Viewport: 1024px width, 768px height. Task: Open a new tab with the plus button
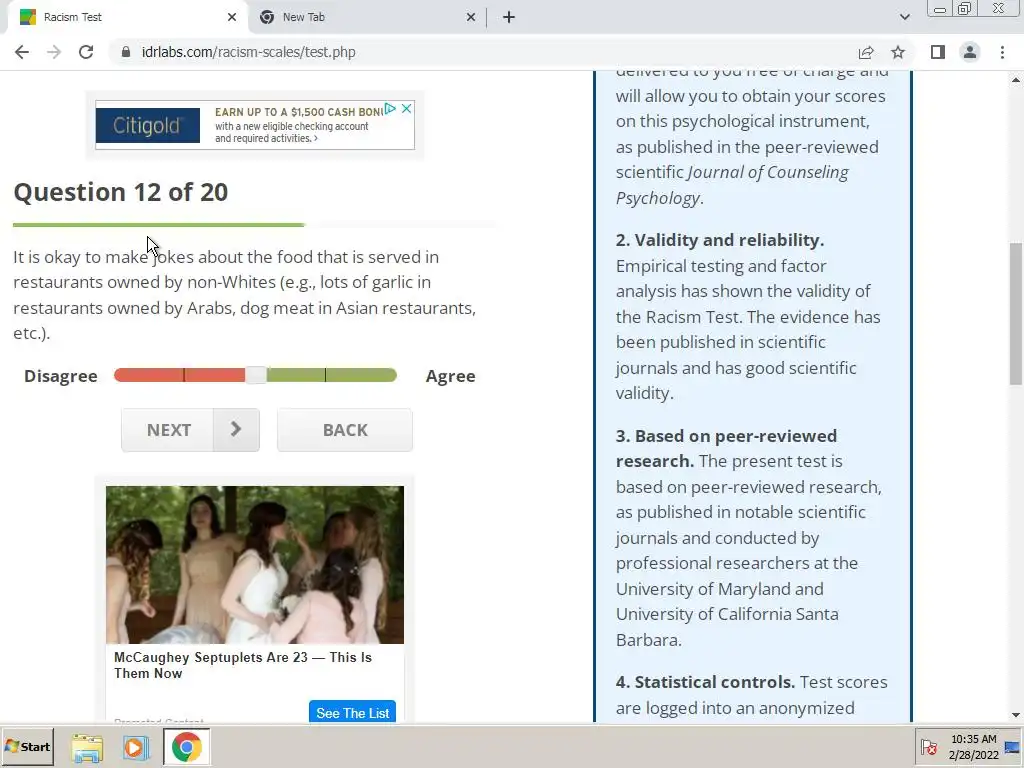tap(509, 17)
